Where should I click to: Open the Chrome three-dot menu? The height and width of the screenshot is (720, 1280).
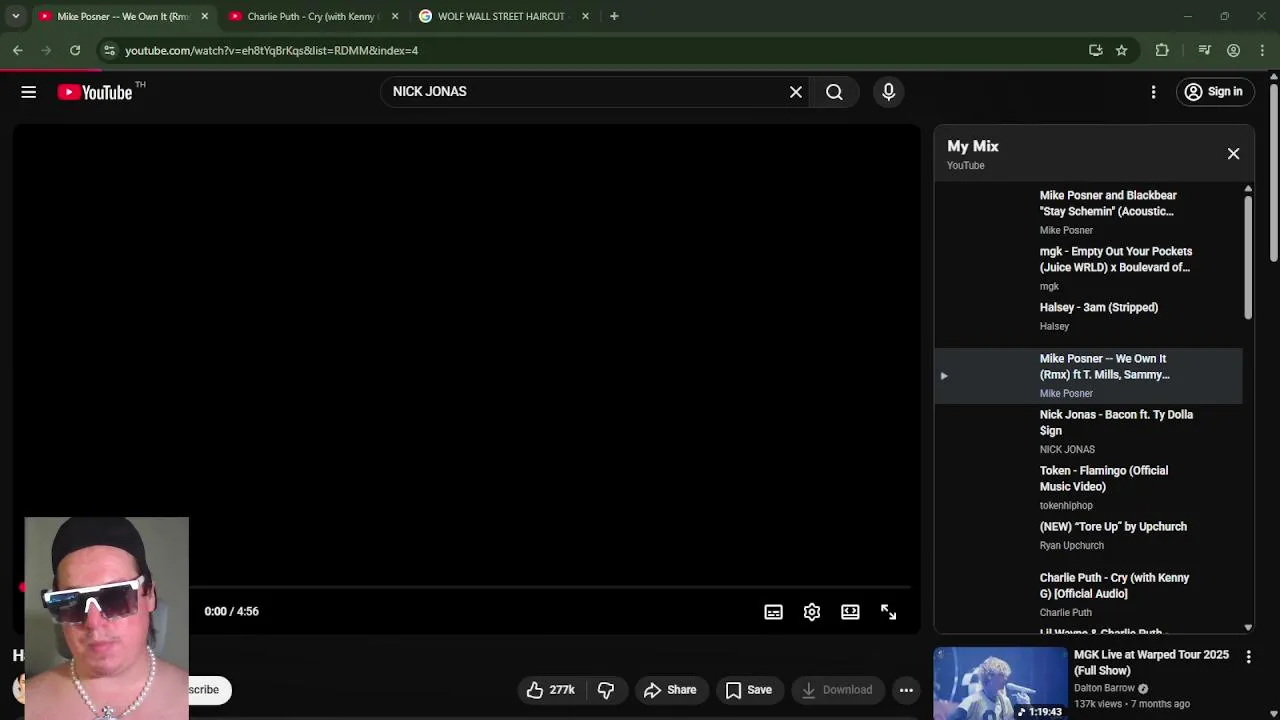[1262, 50]
